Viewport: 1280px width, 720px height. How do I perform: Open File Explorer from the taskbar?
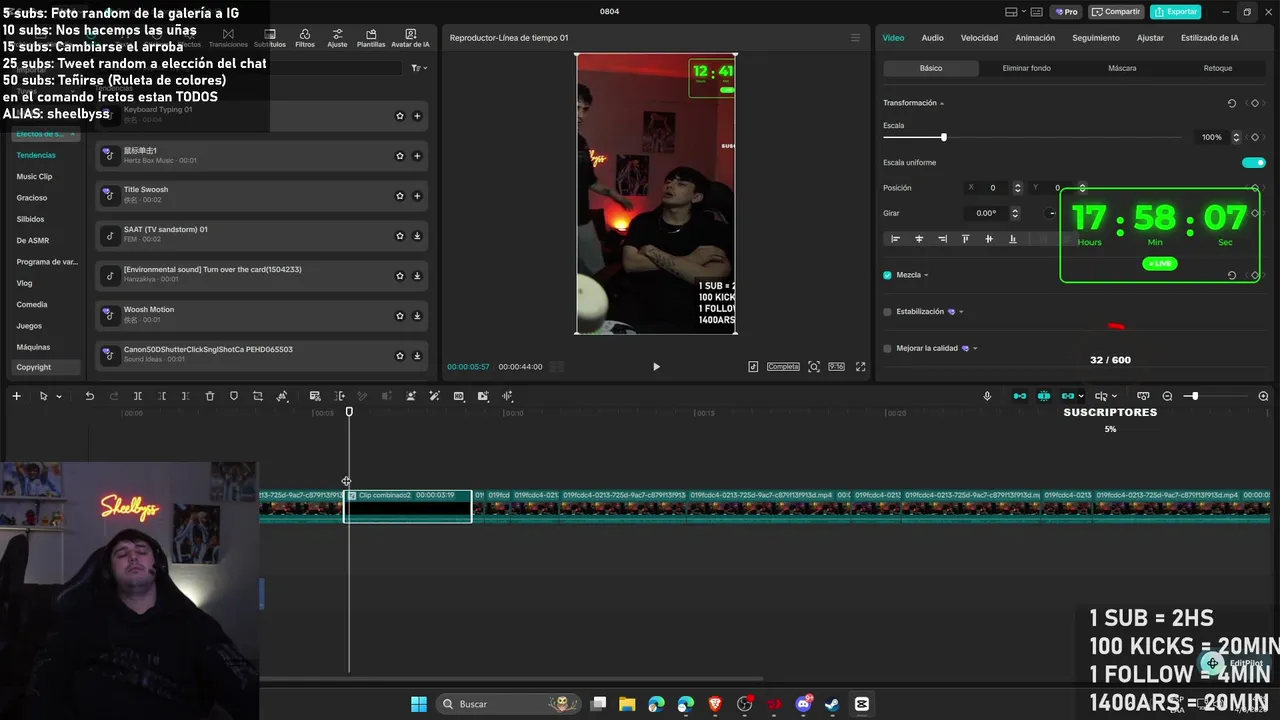(627, 704)
